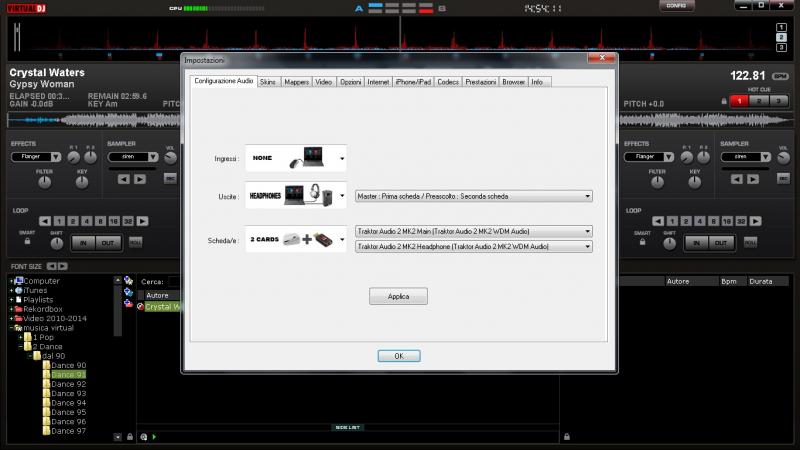This screenshot has width=800, height=450.
Task: Set right deck loop to 32 beats
Action: 741,221
